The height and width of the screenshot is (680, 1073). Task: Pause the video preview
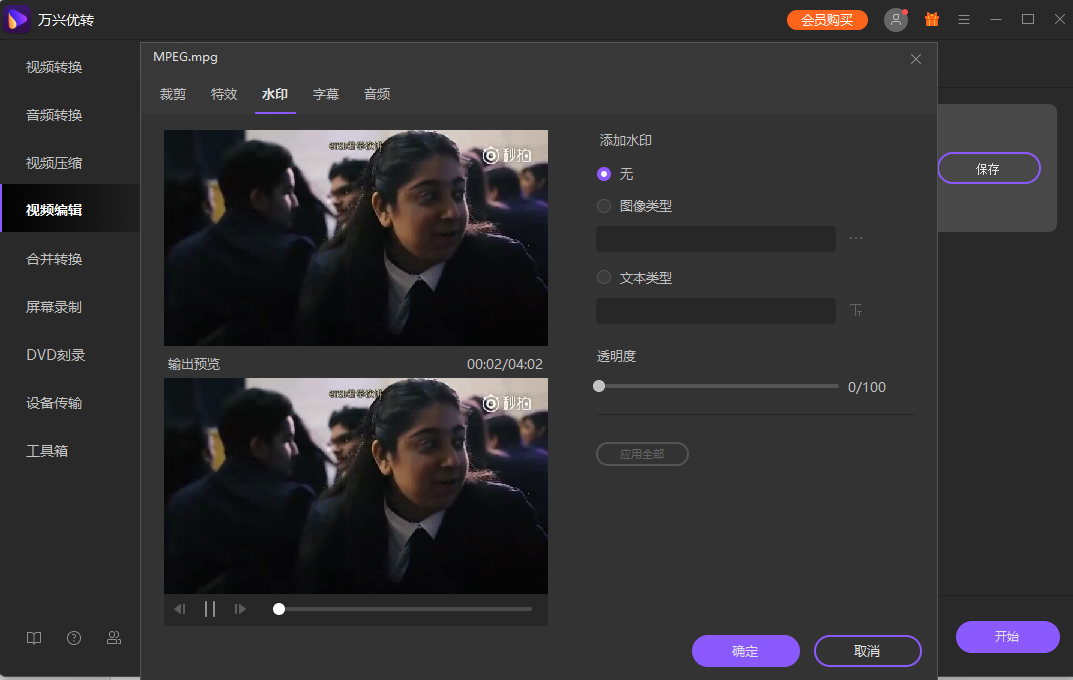tap(210, 609)
